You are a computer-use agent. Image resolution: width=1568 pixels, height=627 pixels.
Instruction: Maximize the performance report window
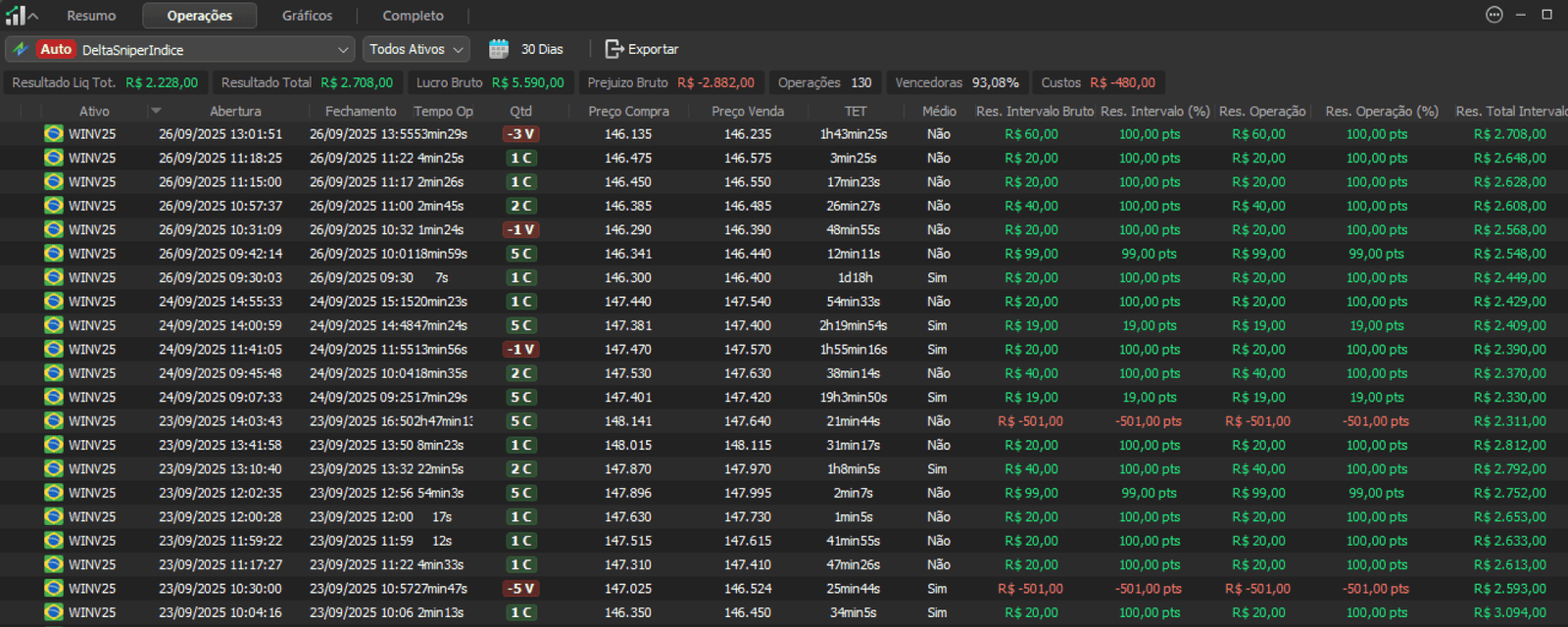[1546, 15]
